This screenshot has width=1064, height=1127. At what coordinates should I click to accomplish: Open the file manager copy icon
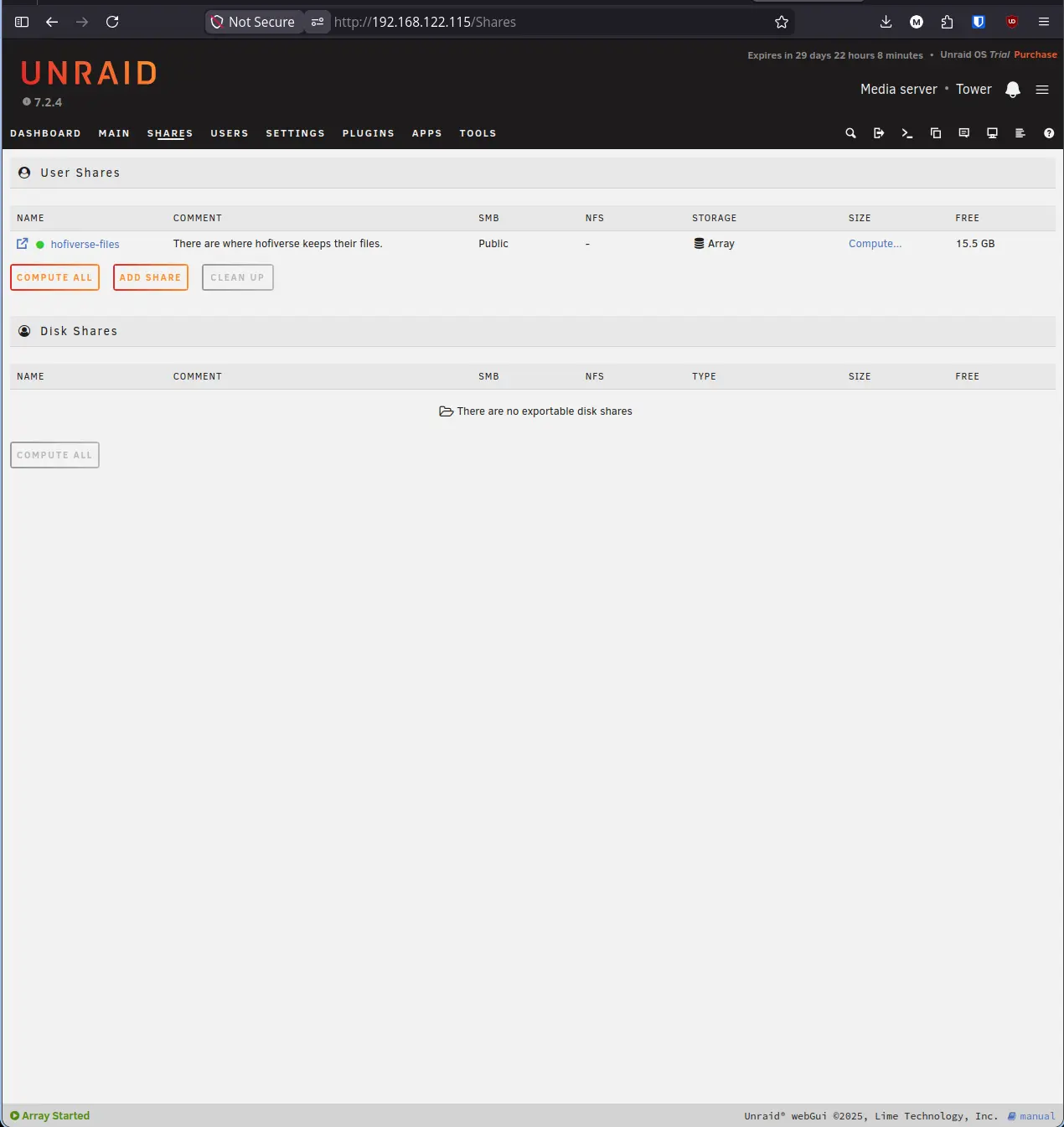(x=936, y=133)
